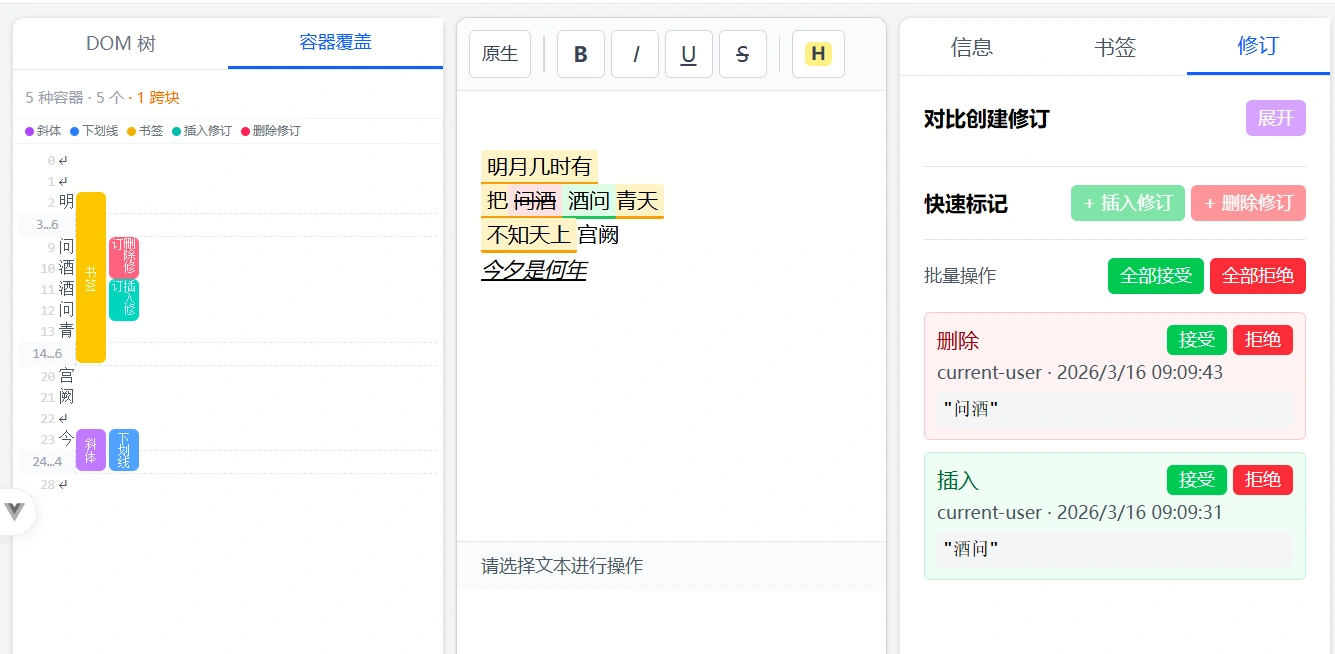Screen dimensions: 1335x654
Task: Expand the collapsed 14…6 rows
Action: click(x=46, y=354)
